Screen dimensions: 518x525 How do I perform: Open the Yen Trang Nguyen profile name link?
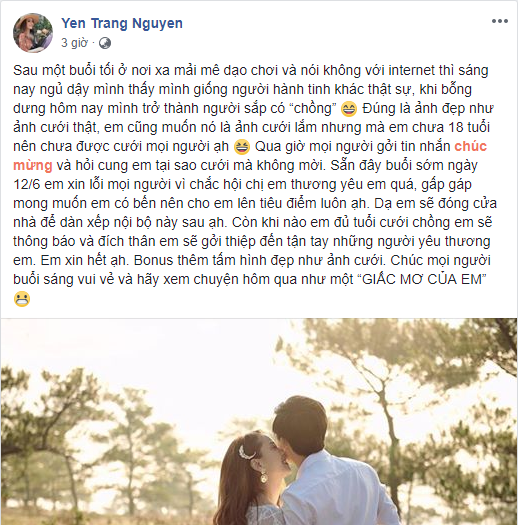tap(122, 23)
